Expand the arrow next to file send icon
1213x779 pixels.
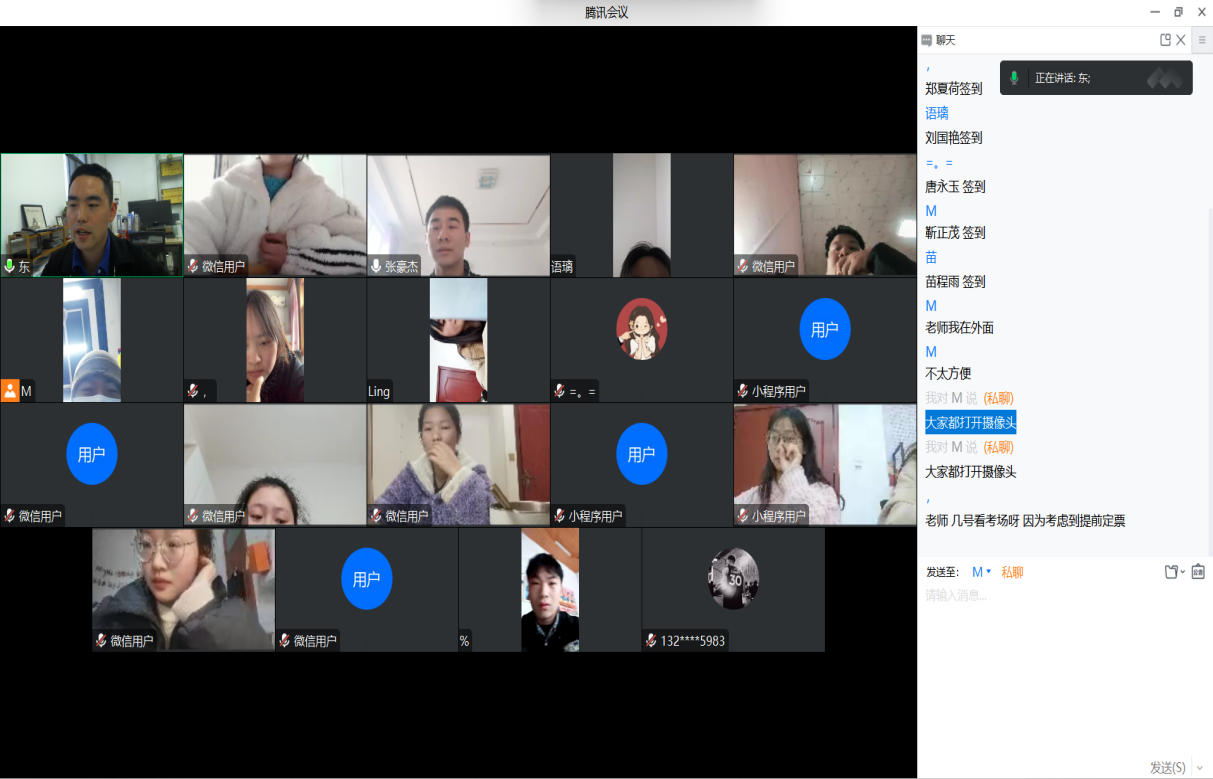click(x=1183, y=572)
